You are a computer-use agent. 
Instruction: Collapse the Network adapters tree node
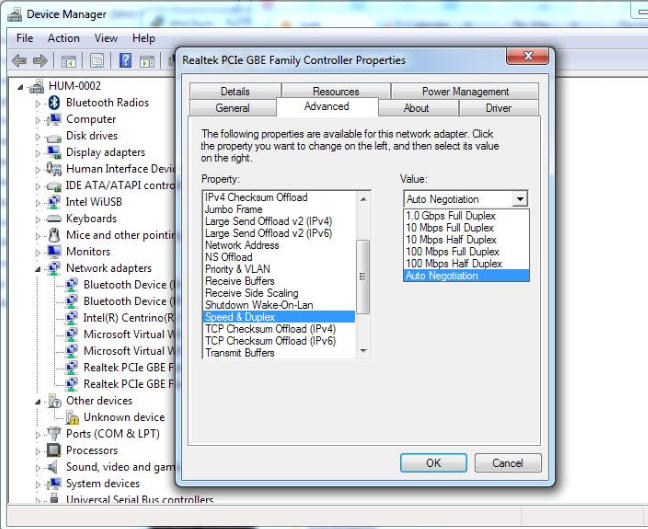tap(38, 269)
